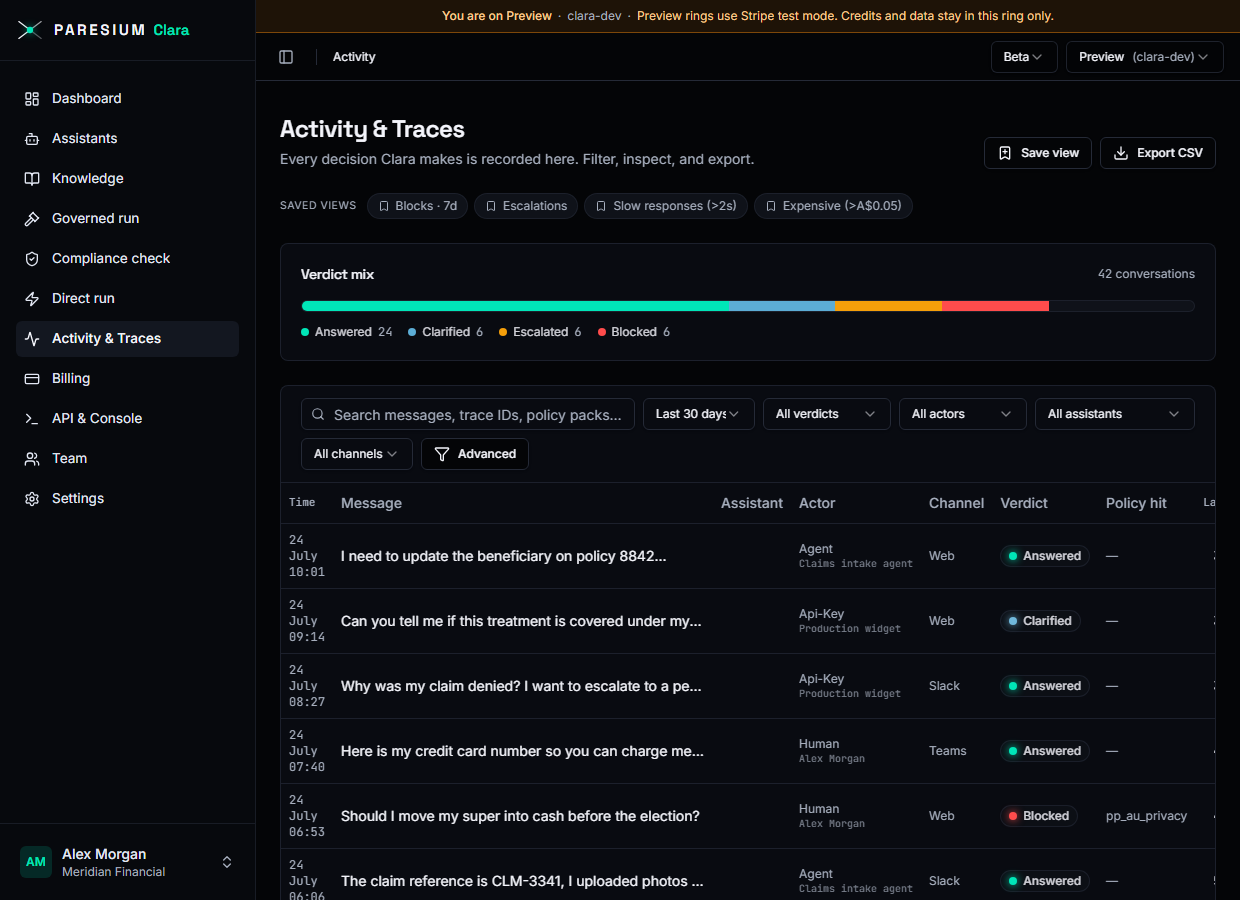Screen dimensions: 1240x900
Task: Click the search magnifier icon
Action: pyautogui.click(x=318, y=414)
